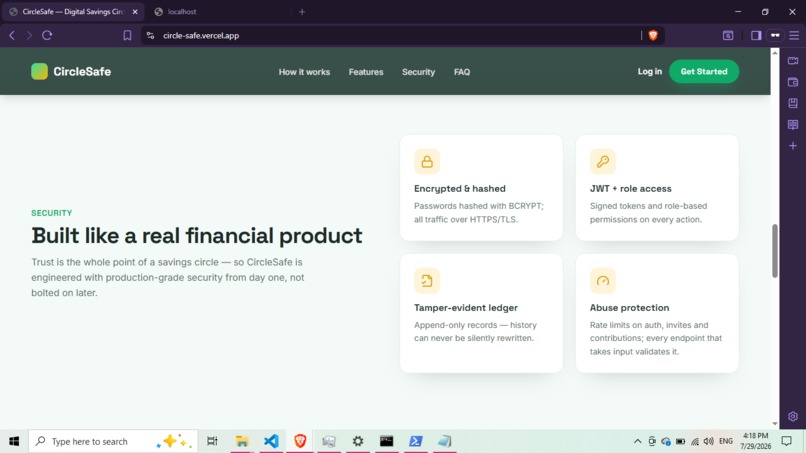Open Visual Studio Code from the taskbar
The height and width of the screenshot is (453, 806).
(271, 441)
